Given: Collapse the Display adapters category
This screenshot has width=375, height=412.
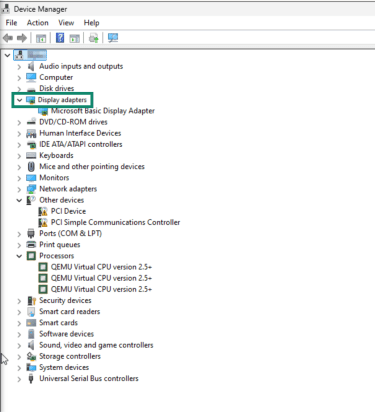Looking at the screenshot, I should [x=19, y=100].
